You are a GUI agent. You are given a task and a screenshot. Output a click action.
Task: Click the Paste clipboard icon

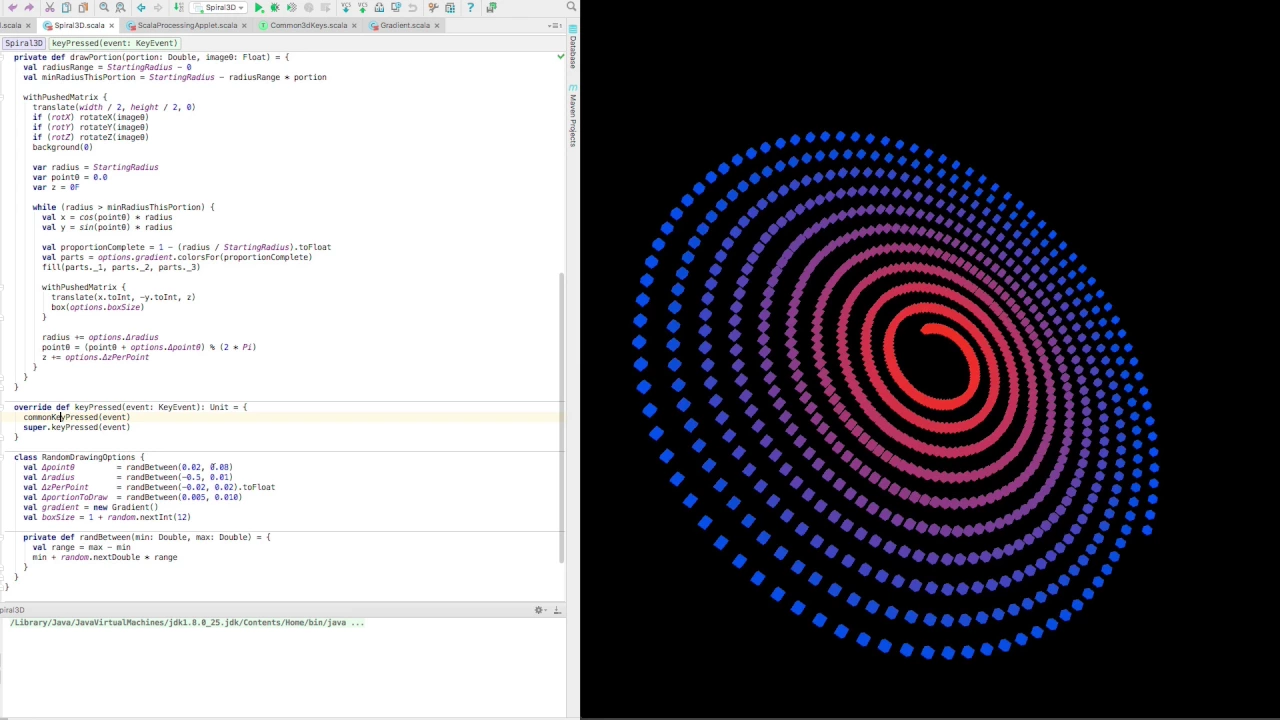83,7
